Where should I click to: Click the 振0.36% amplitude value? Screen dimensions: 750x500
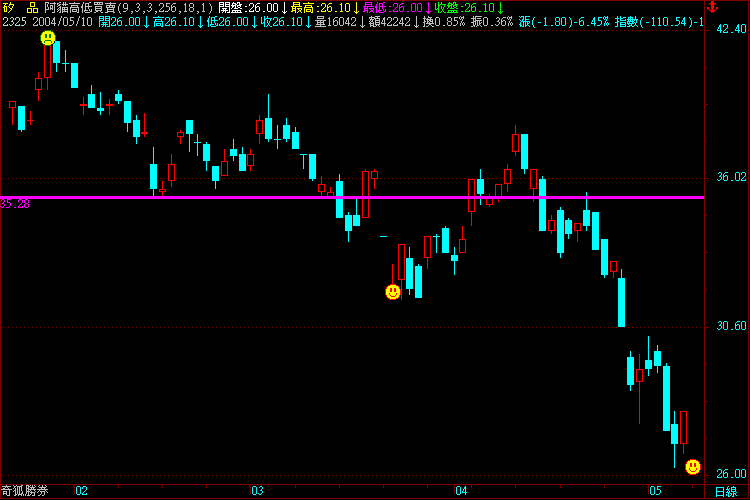tap(492, 22)
